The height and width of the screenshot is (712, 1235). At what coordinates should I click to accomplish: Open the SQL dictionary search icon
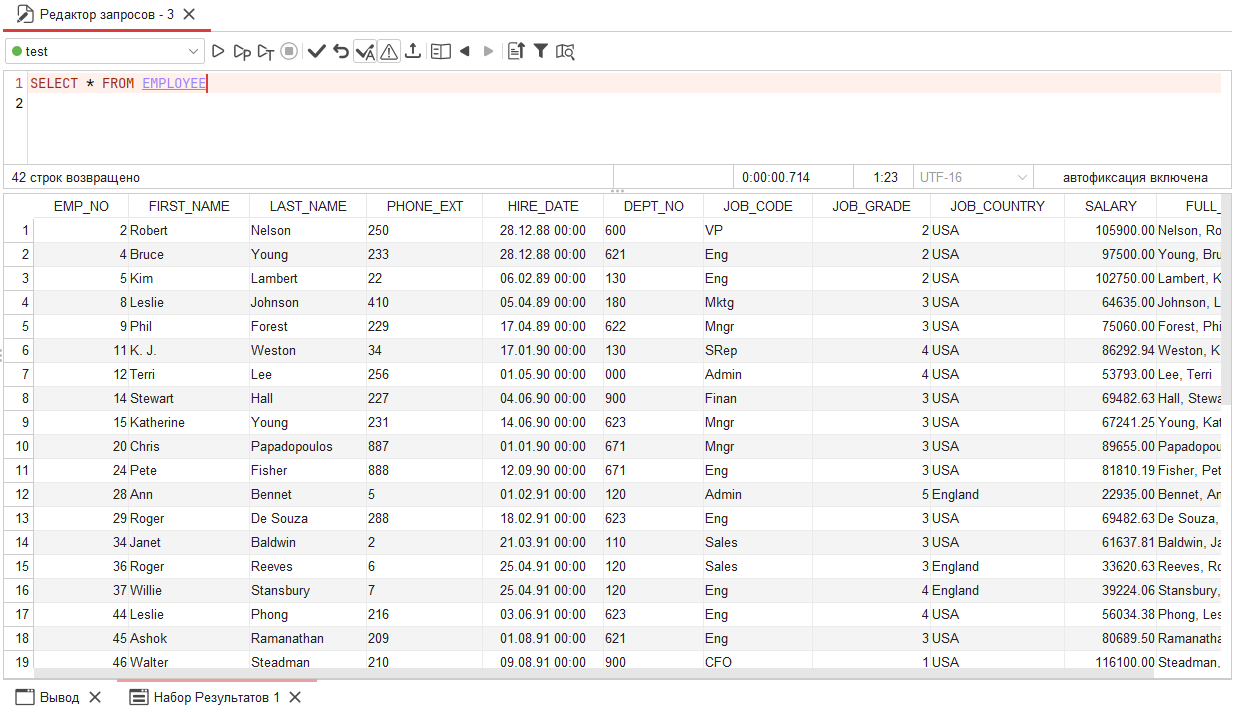click(x=565, y=50)
